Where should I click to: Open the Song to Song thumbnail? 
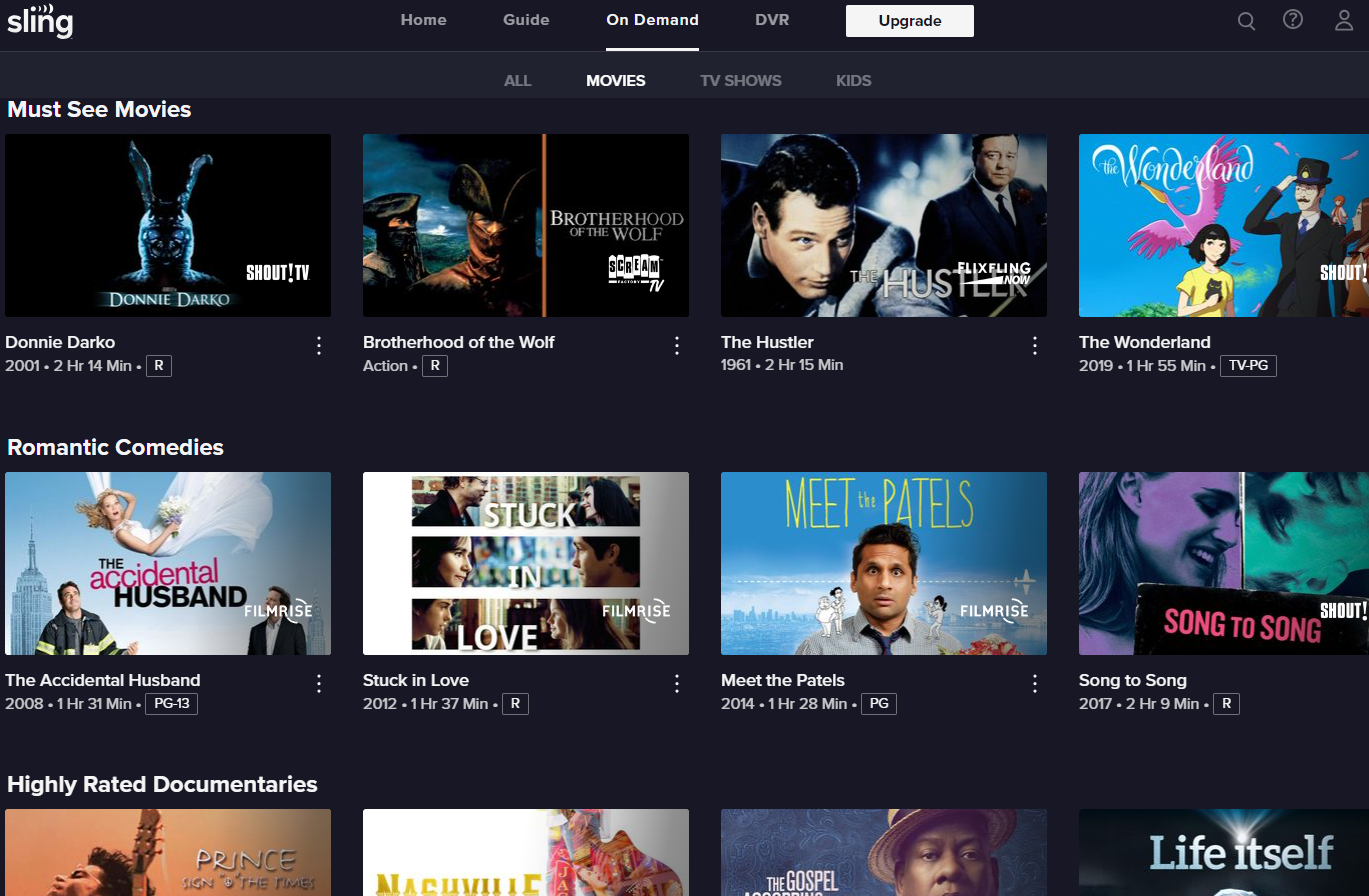(1224, 564)
